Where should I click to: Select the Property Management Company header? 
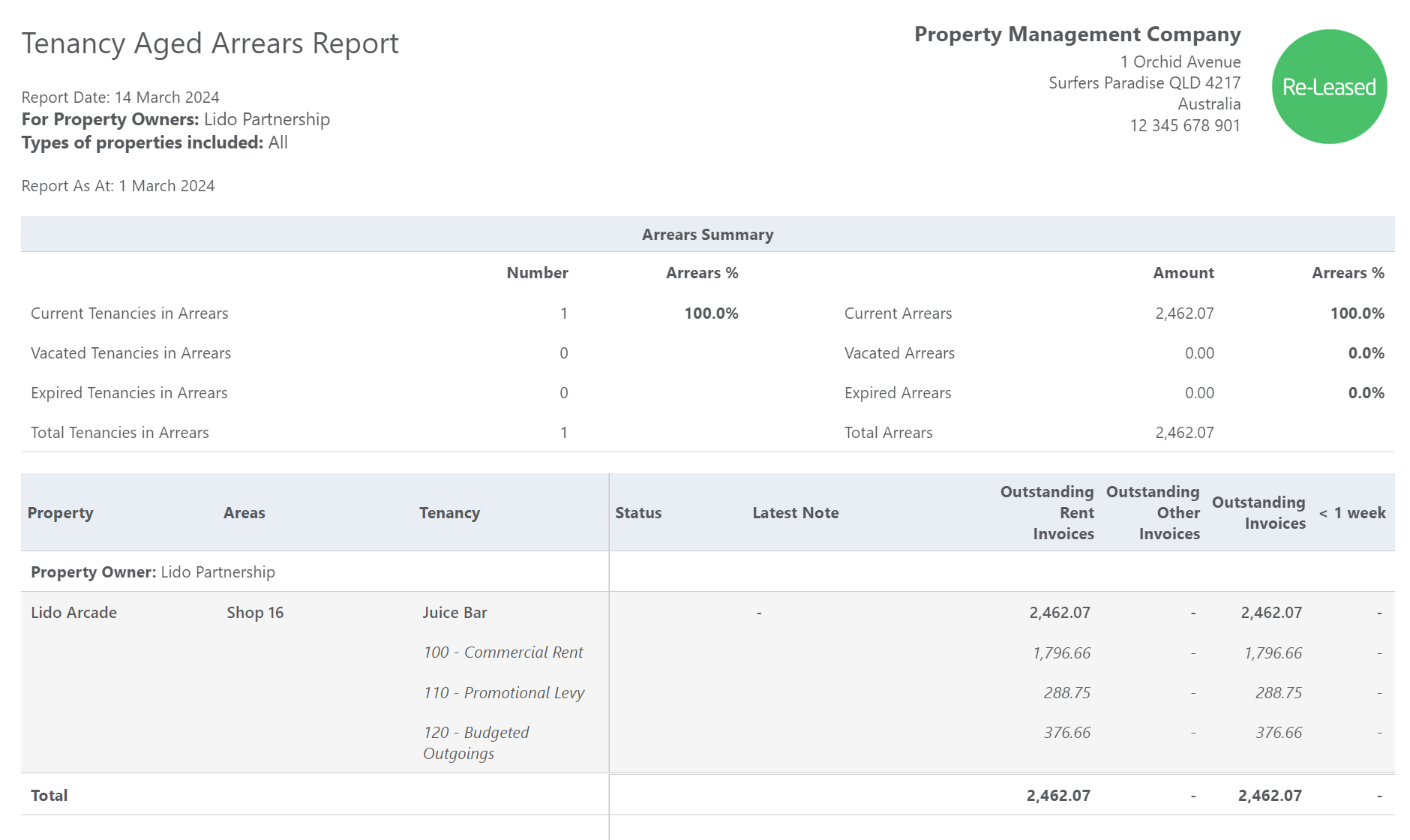click(x=1076, y=34)
